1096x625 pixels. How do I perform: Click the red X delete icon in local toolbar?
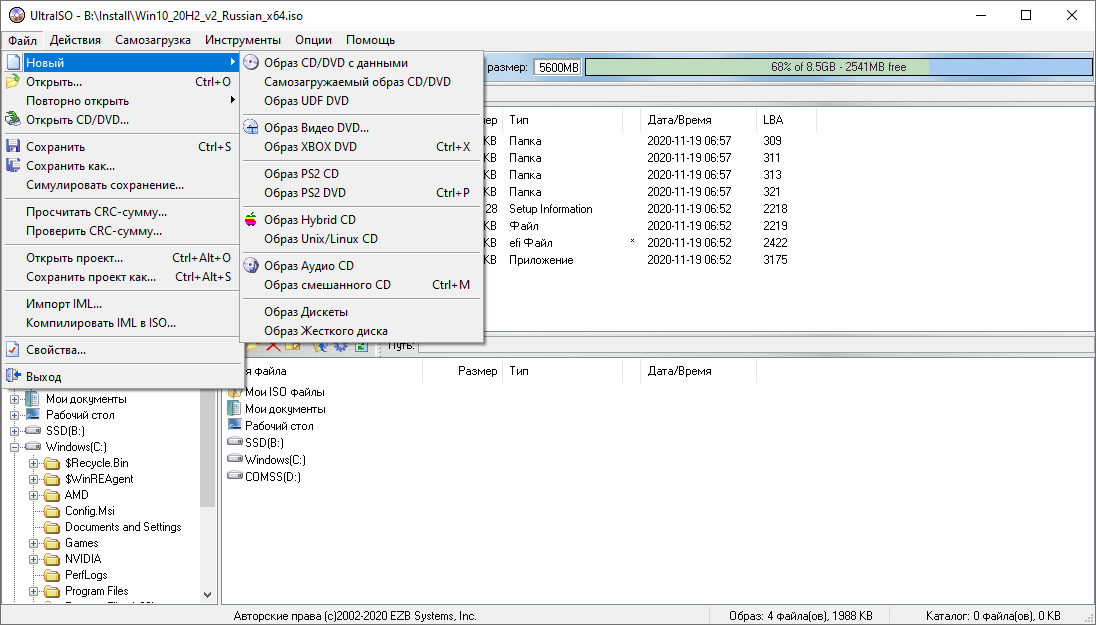tap(273, 346)
